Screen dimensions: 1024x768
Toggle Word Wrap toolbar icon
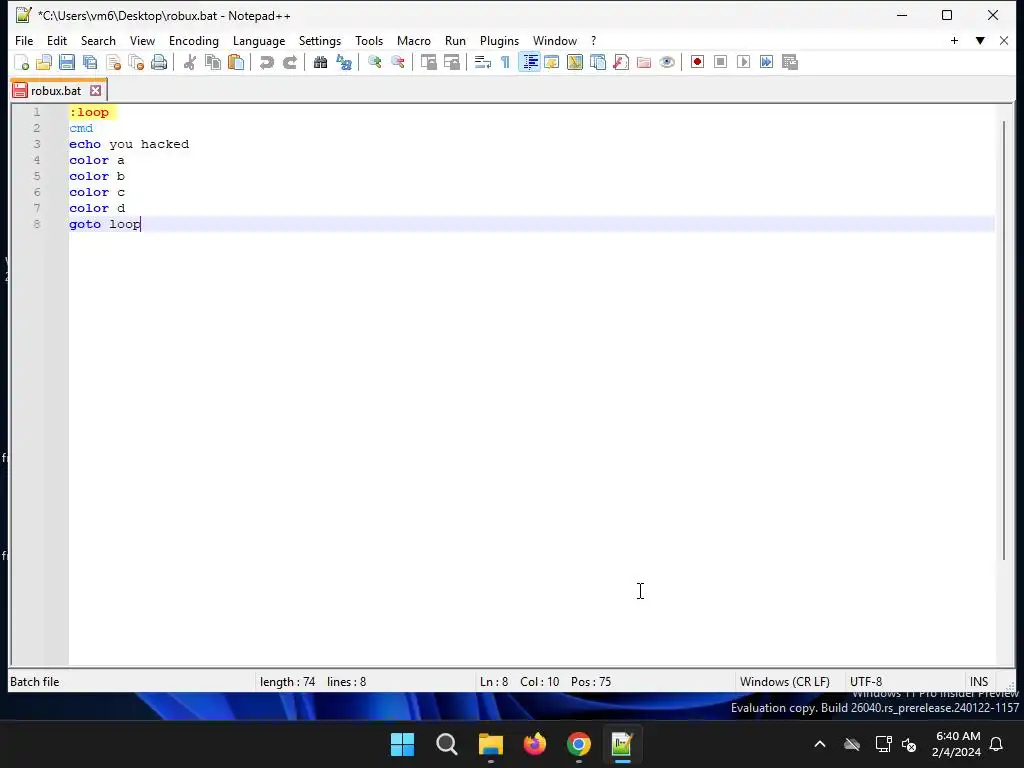[x=483, y=62]
